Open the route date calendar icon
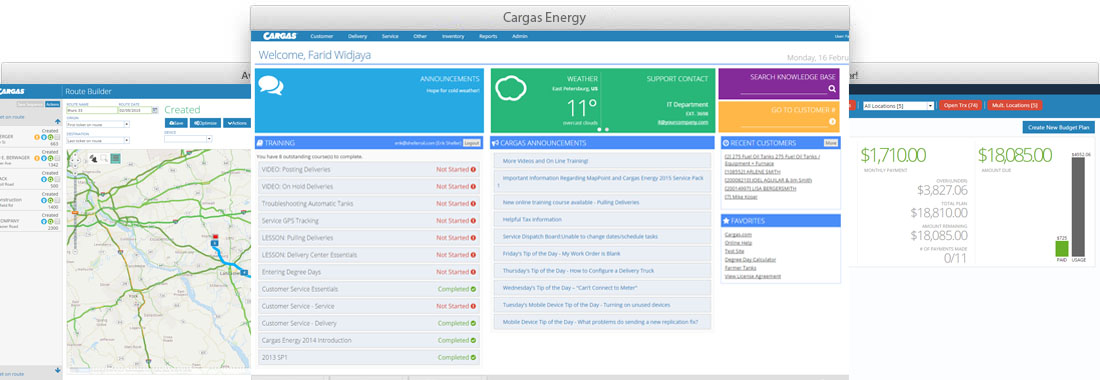Viewport: 1100px width, 380px height. coord(154,110)
